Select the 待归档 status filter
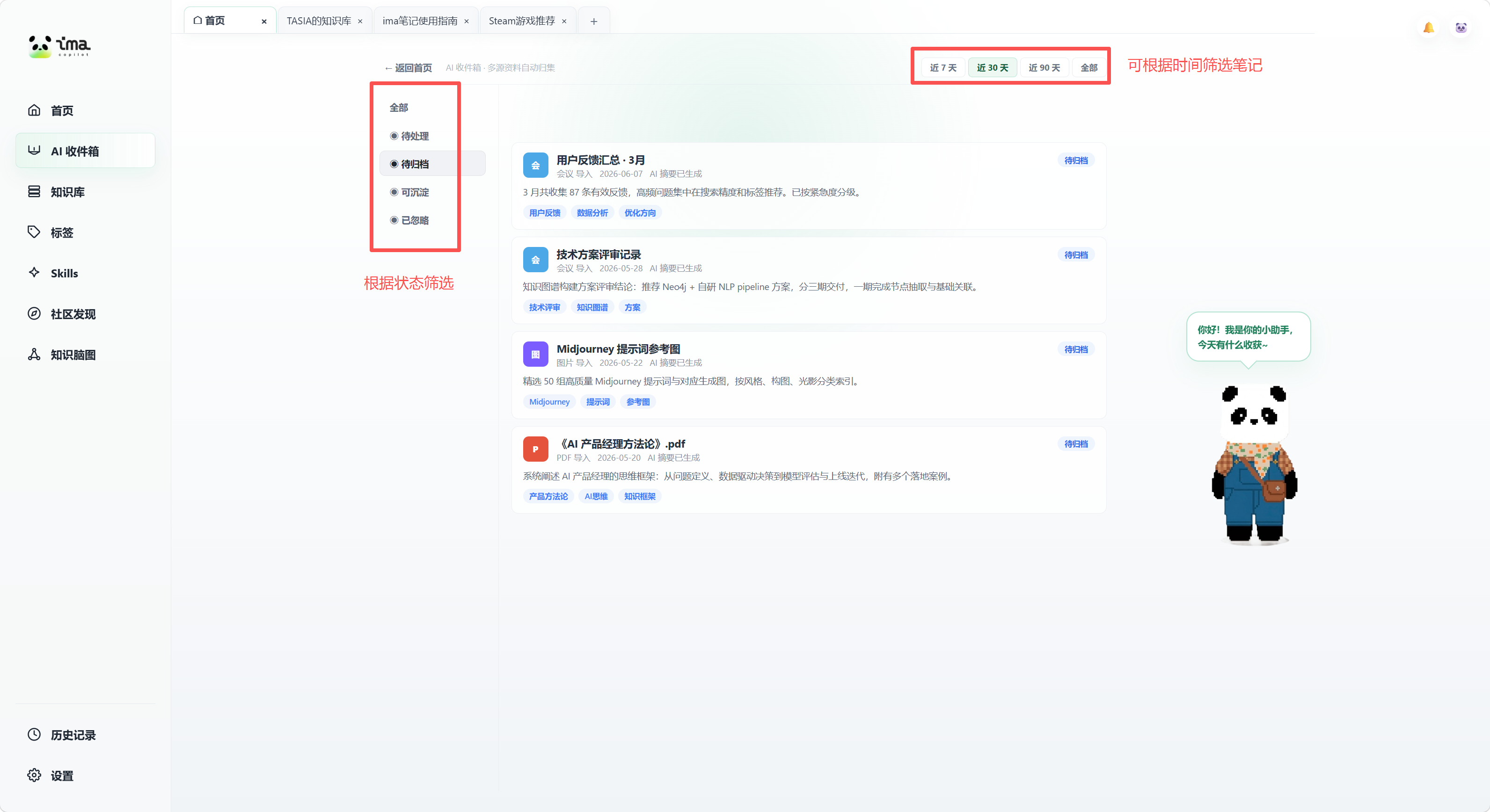Screen dimensions: 1490x812 click(432, 164)
